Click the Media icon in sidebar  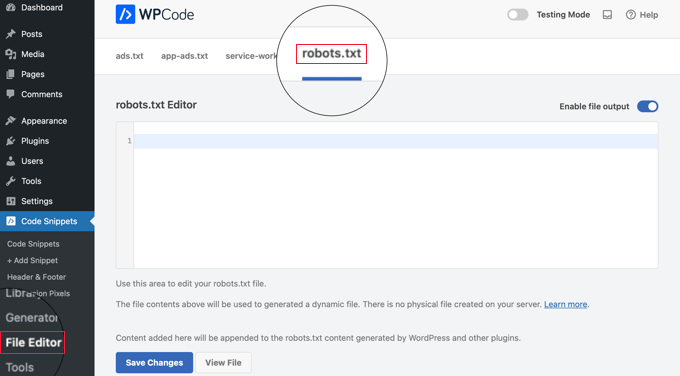11,54
